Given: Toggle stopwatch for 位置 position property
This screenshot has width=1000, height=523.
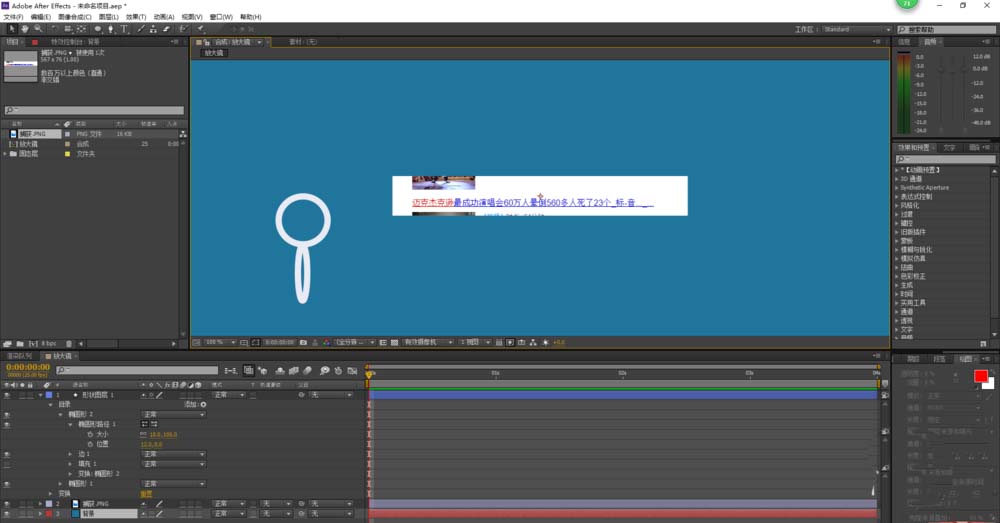Looking at the screenshot, I should click(90, 444).
